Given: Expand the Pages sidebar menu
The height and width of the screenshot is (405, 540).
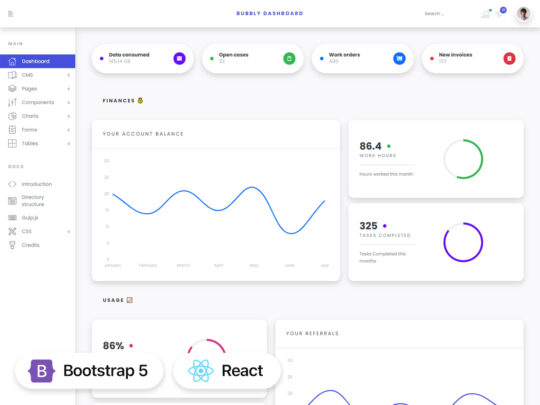Looking at the screenshot, I should click(38, 89).
